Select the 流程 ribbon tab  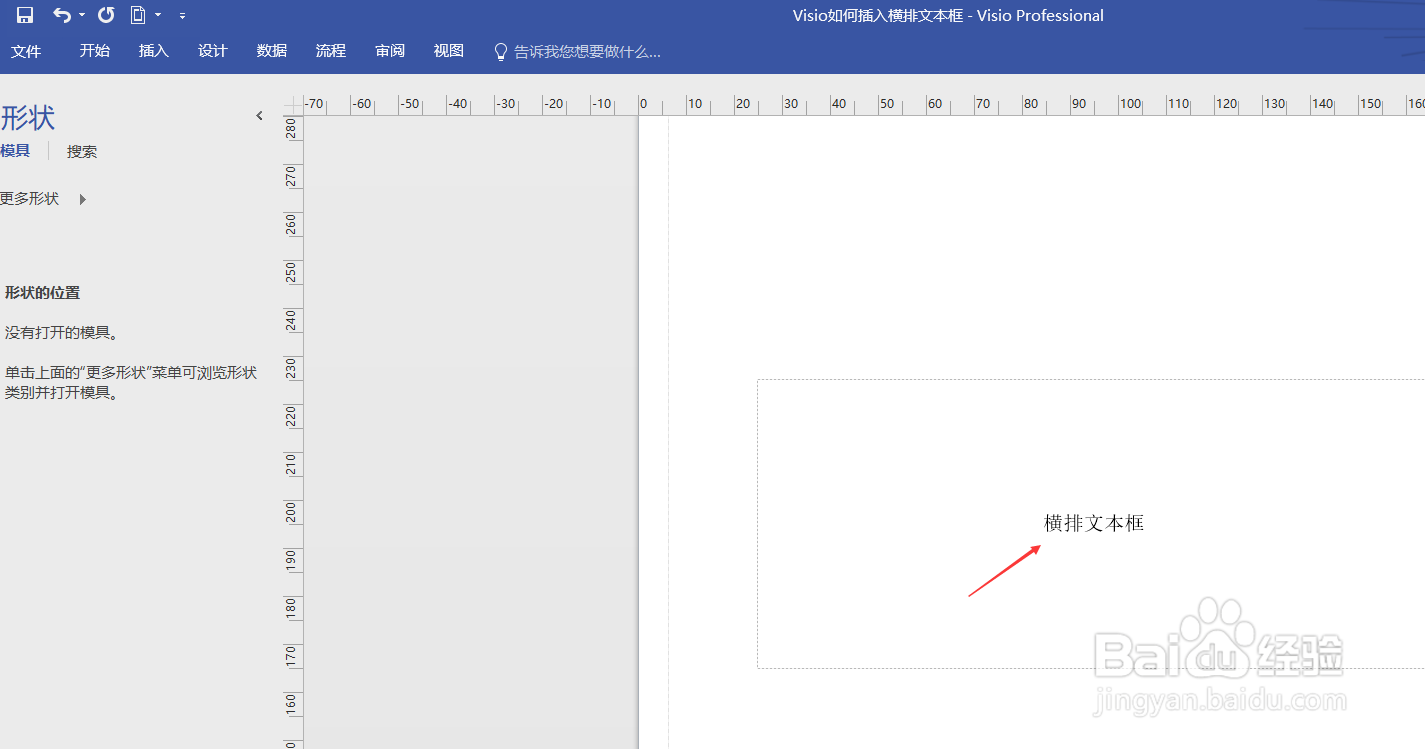click(331, 51)
